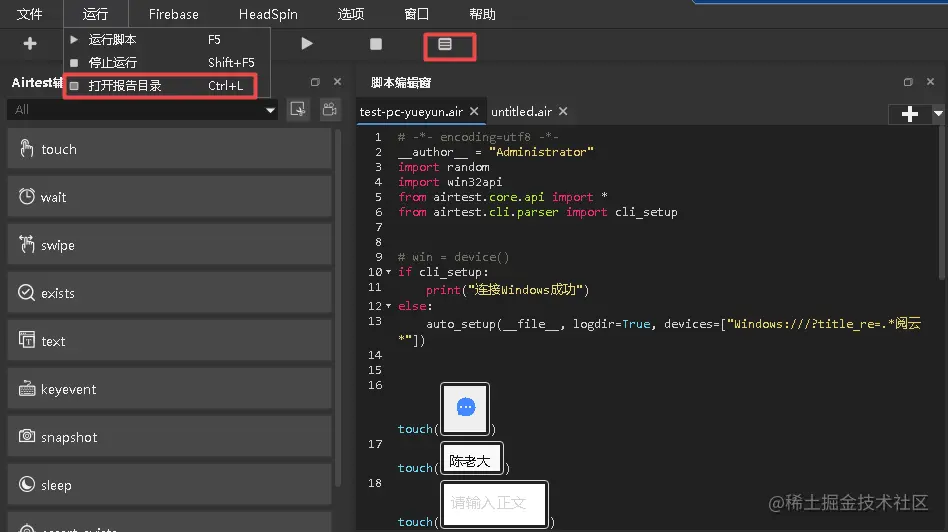
Task: Click the swipe gesture icon
Action: click(x=27, y=244)
